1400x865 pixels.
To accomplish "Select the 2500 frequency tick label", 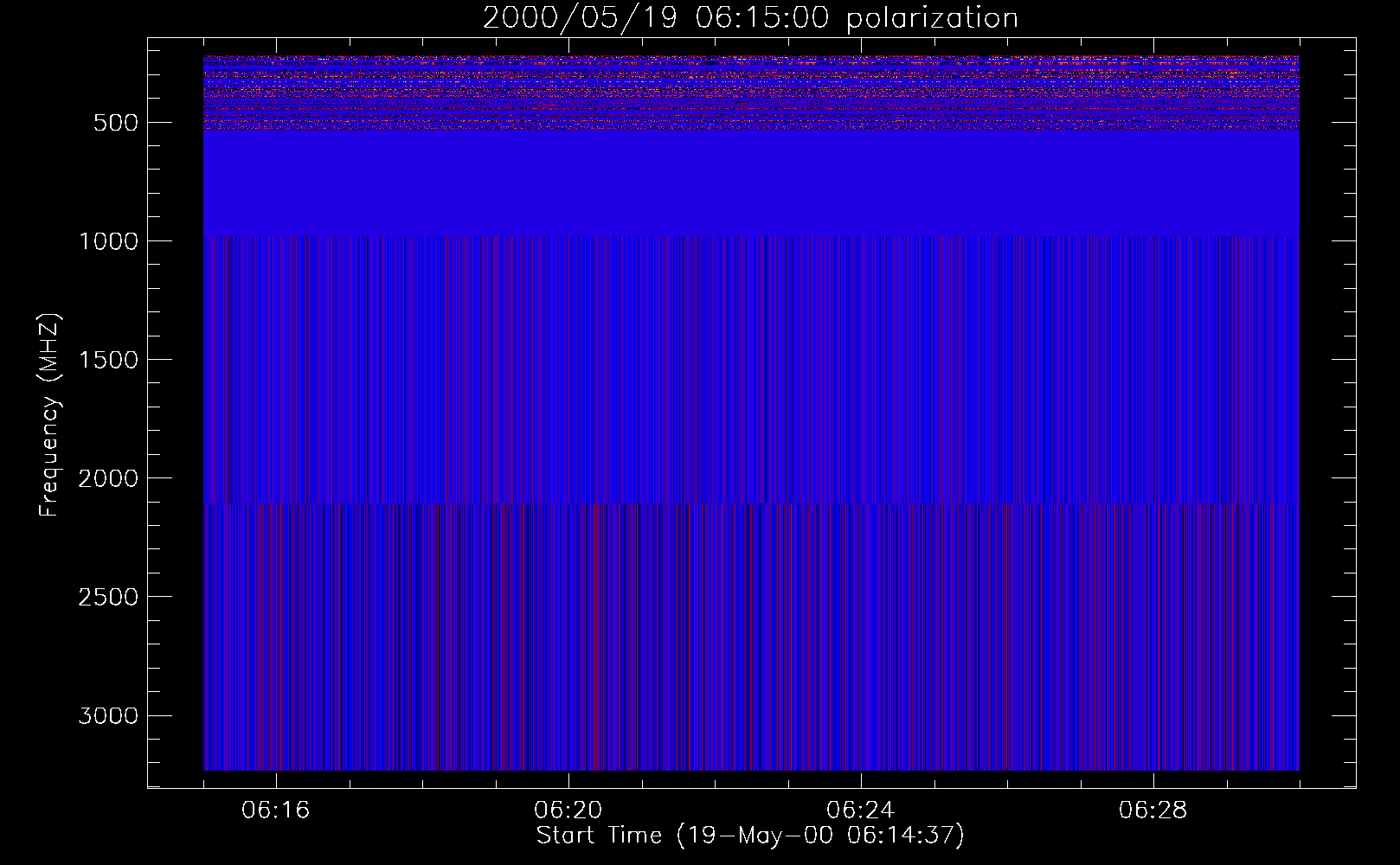I will click(x=108, y=597).
